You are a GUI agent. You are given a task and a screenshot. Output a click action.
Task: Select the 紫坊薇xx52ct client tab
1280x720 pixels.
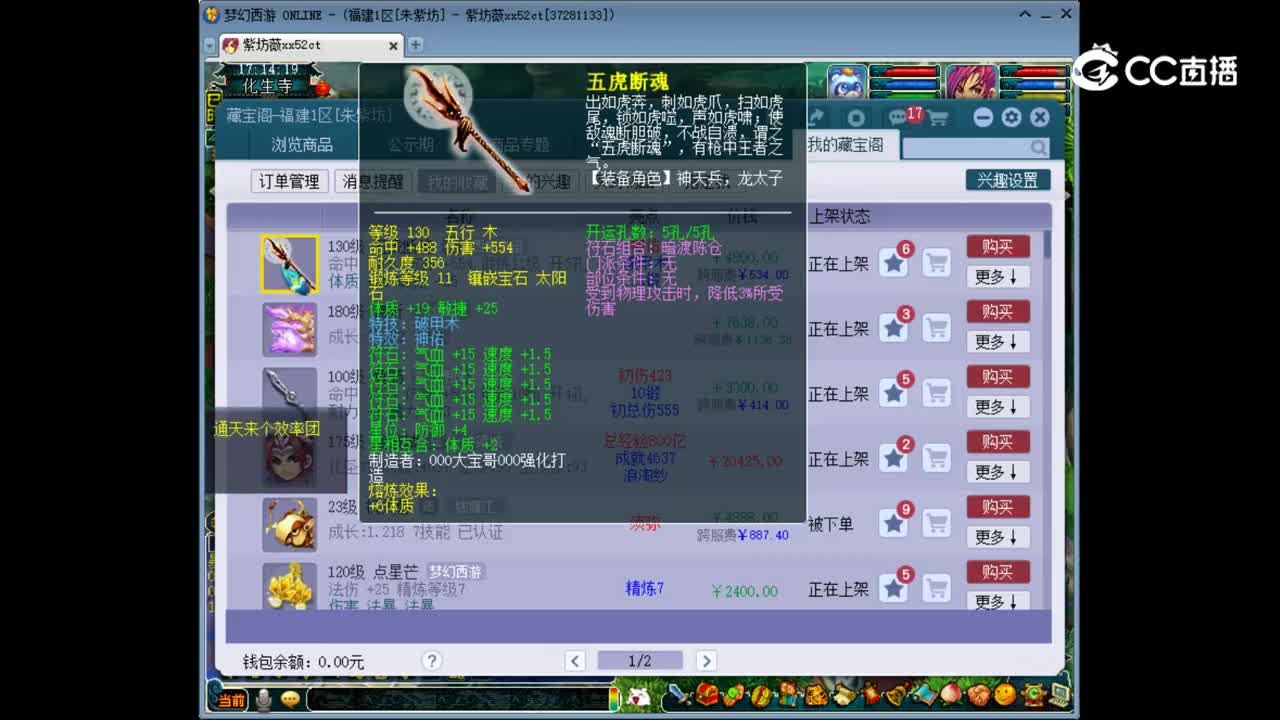click(310, 45)
